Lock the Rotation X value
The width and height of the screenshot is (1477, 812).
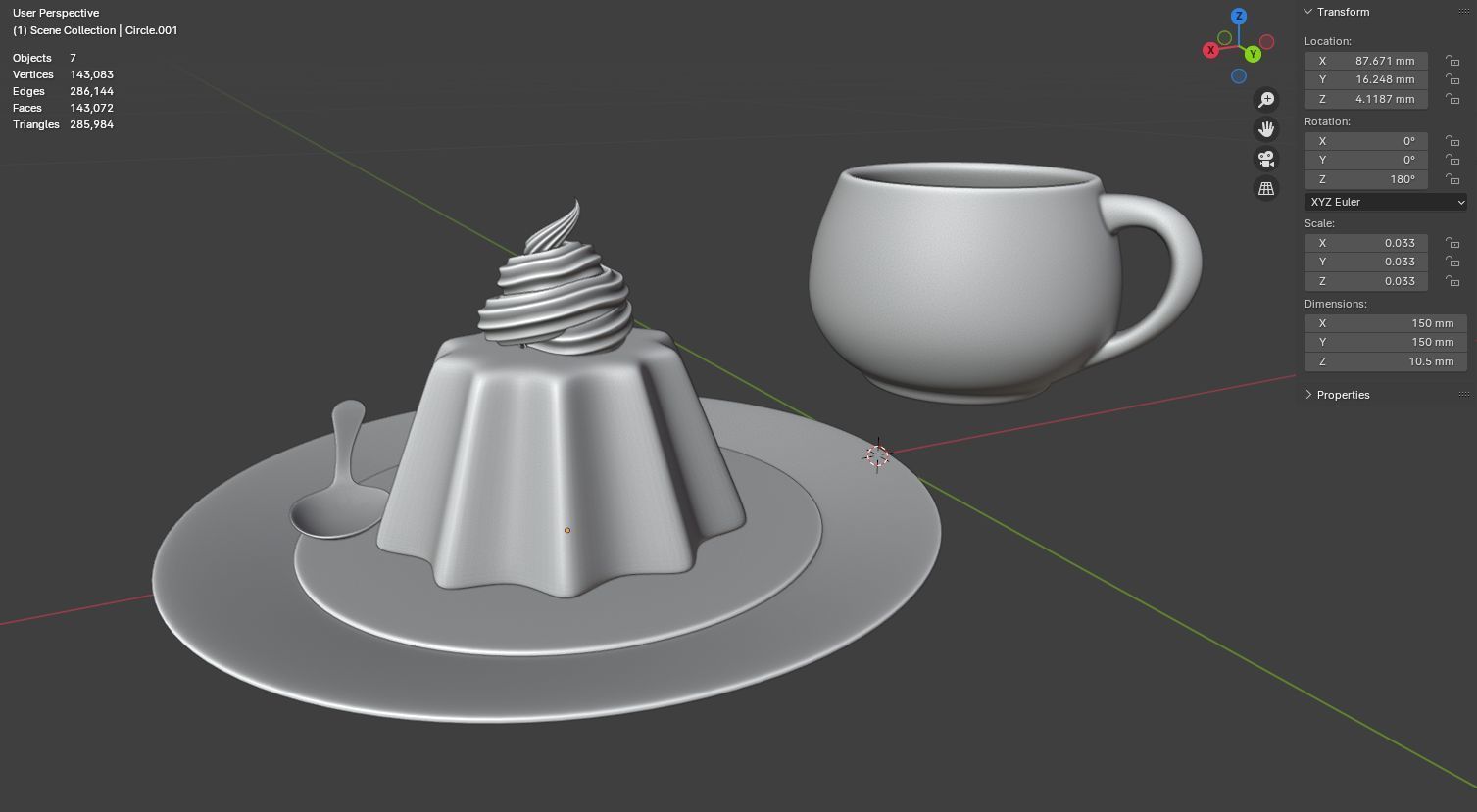pyautogui.click(x=1452, y=141)
